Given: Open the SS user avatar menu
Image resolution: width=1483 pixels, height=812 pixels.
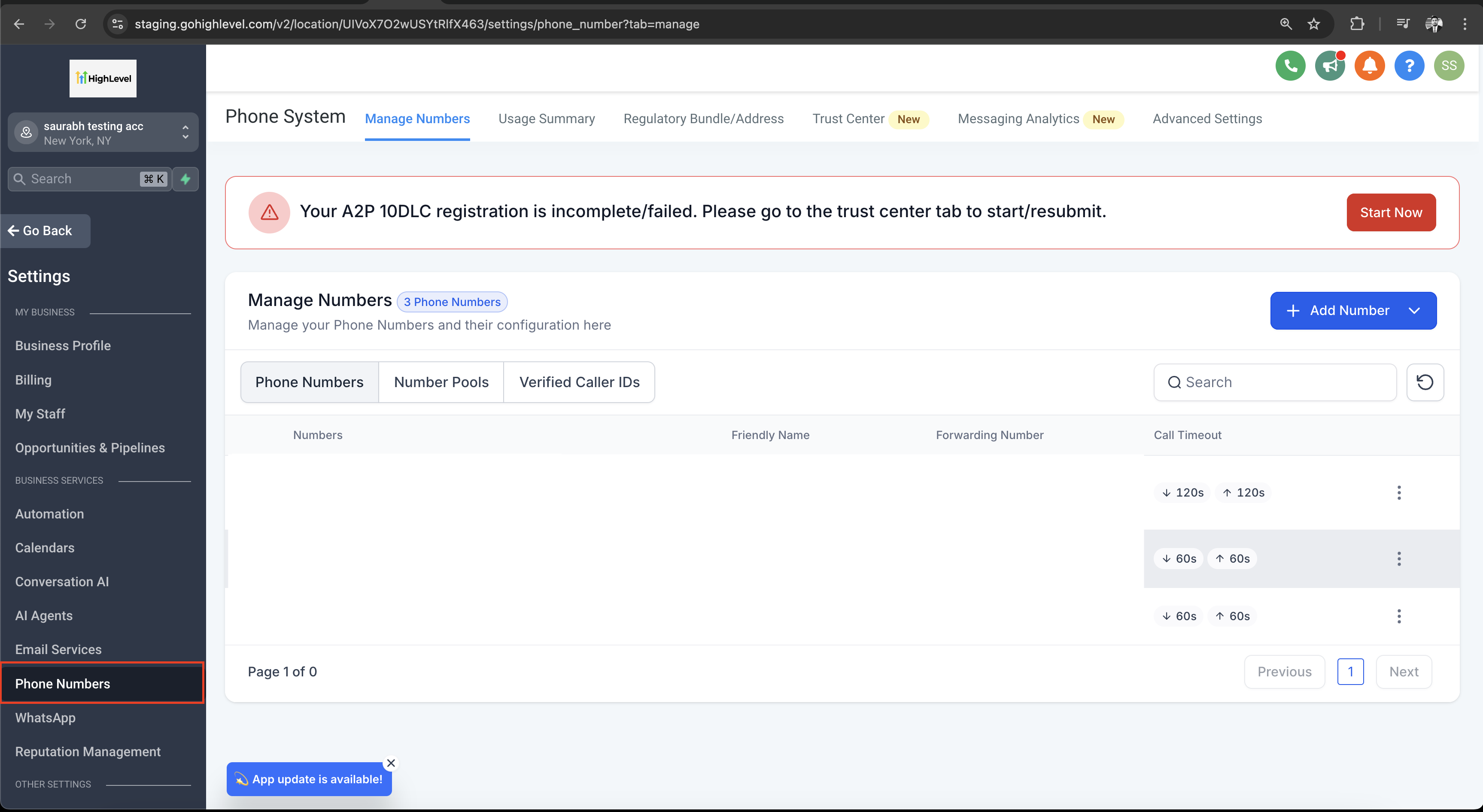Looking at the screenshot, I should [x=1449, y=66].
